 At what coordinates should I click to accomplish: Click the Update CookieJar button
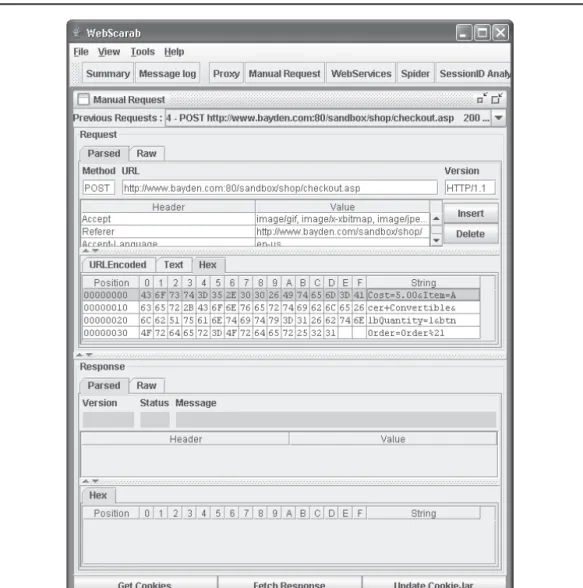click(434, 583)
